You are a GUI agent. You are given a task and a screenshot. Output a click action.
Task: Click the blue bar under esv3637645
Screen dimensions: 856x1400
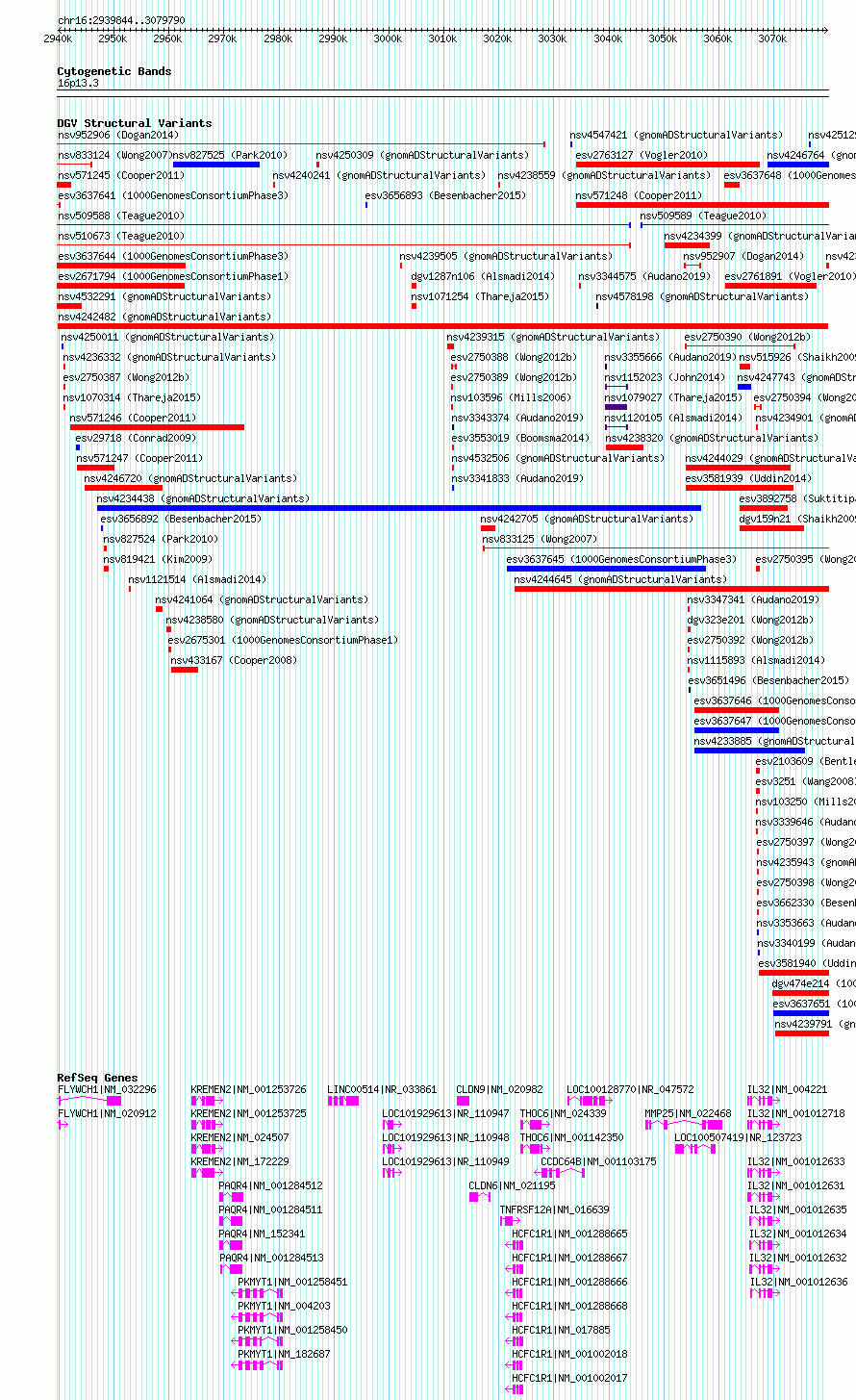pos(606,569)
